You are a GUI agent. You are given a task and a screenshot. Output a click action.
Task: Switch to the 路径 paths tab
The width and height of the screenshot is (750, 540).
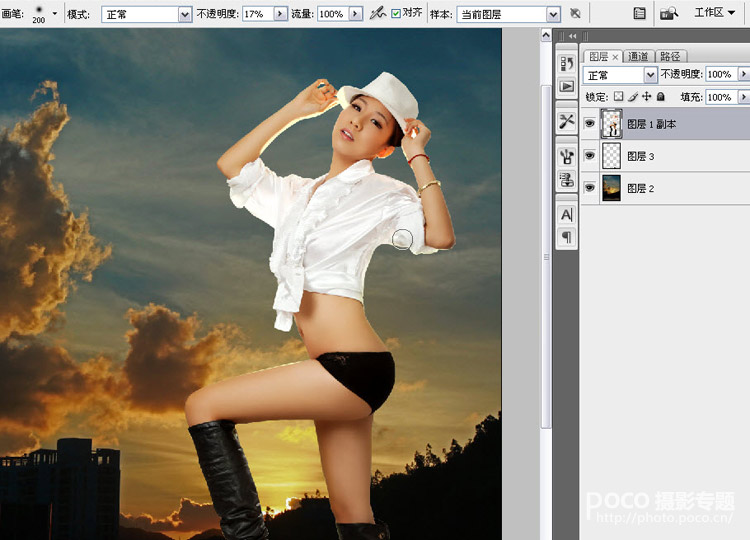[670, 56]
